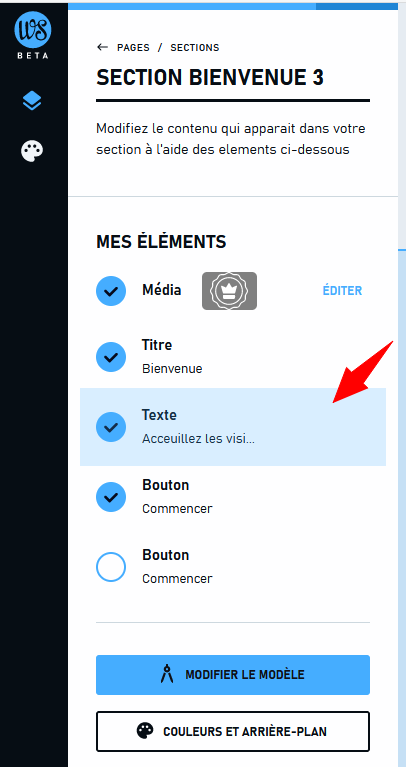Disable the first Bouton checkmark
The height and width of the screenshot is (767, 406).
111,497
